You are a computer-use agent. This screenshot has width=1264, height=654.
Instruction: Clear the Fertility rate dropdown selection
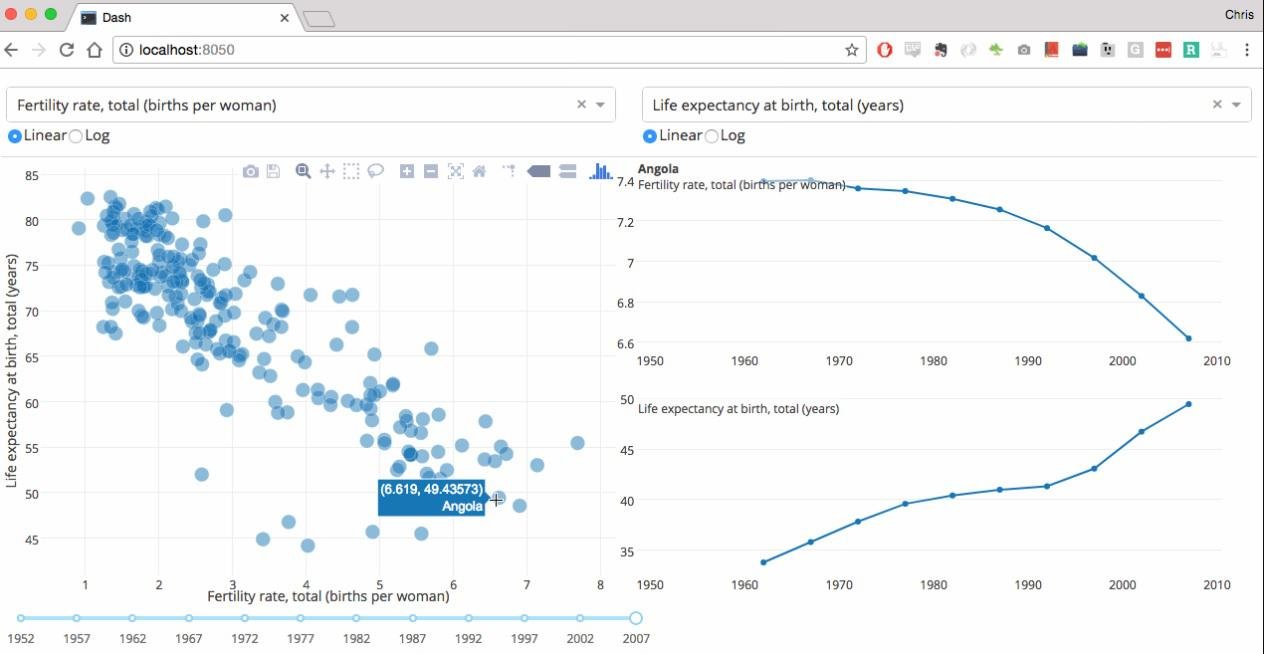pos(581,104)
